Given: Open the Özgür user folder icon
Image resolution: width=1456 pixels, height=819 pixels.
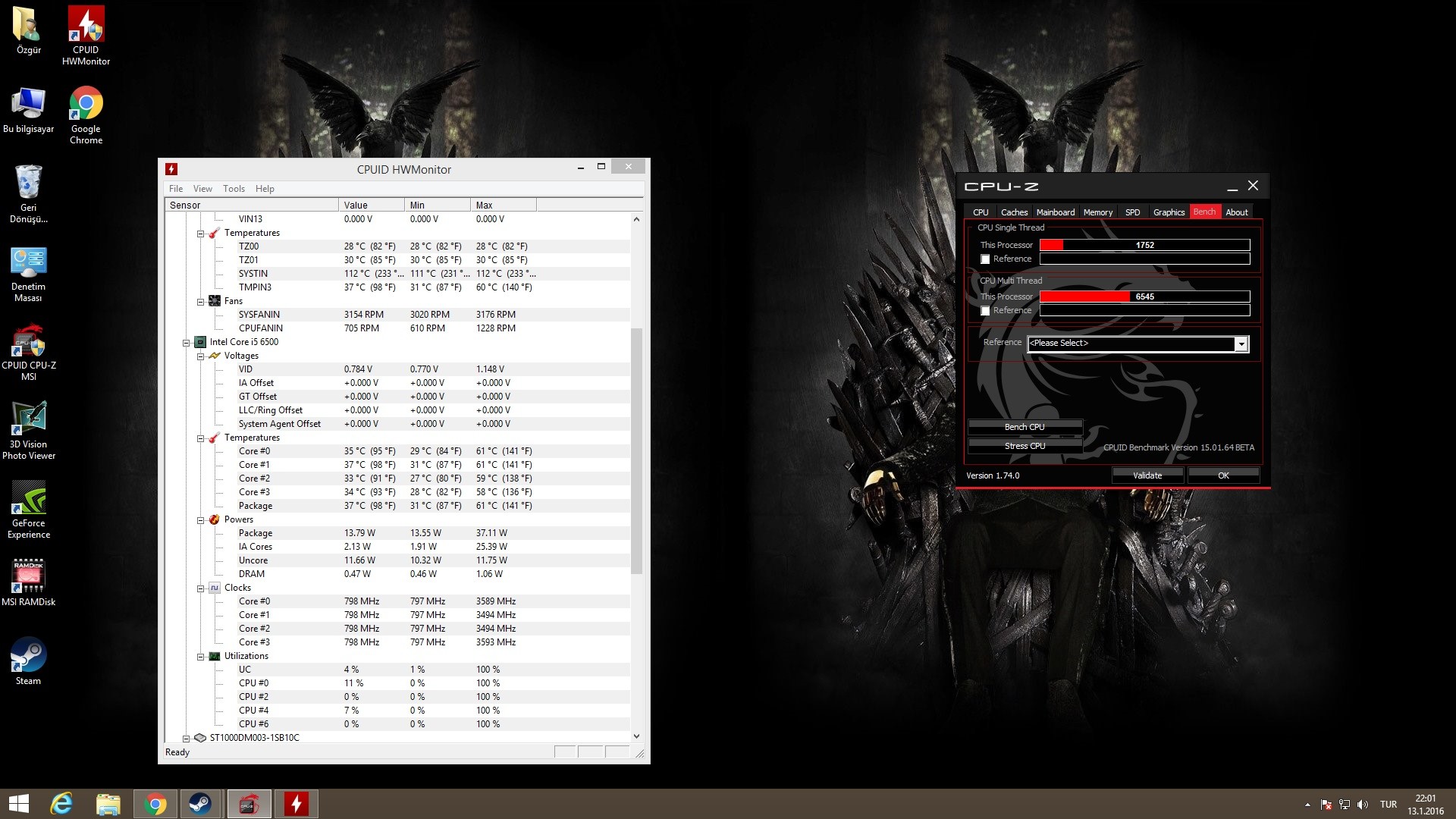Looking at the screenshot, I should tap(28, 30).
